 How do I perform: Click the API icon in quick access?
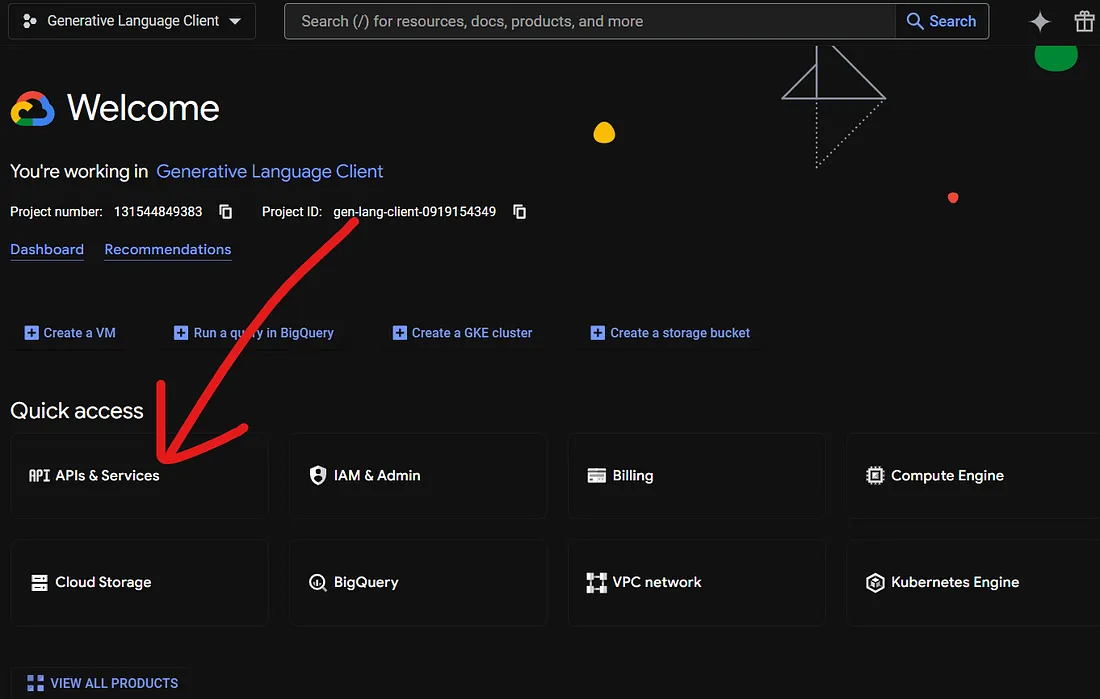39,476
